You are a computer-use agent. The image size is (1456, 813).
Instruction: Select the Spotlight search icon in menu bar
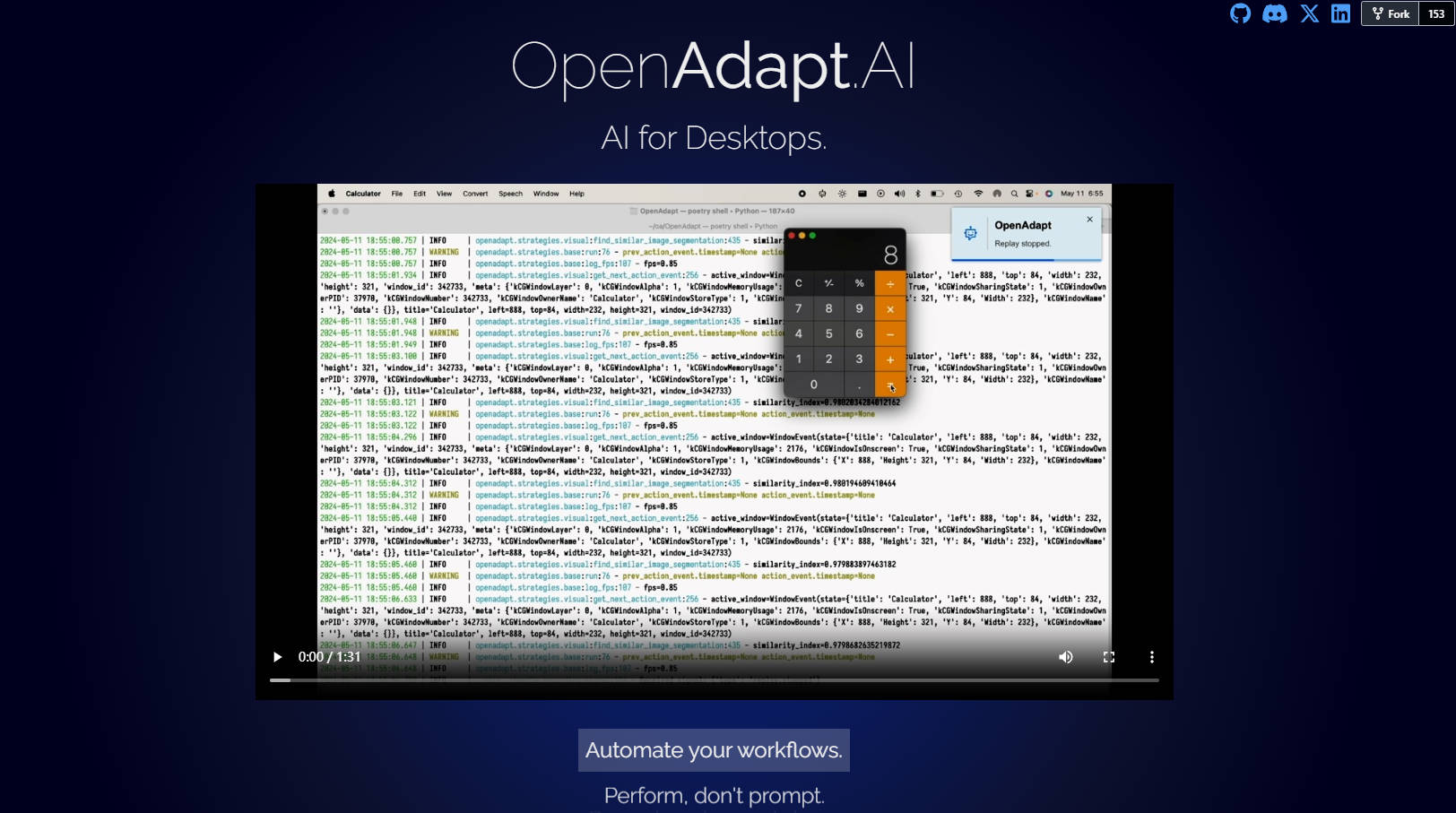1014,193
